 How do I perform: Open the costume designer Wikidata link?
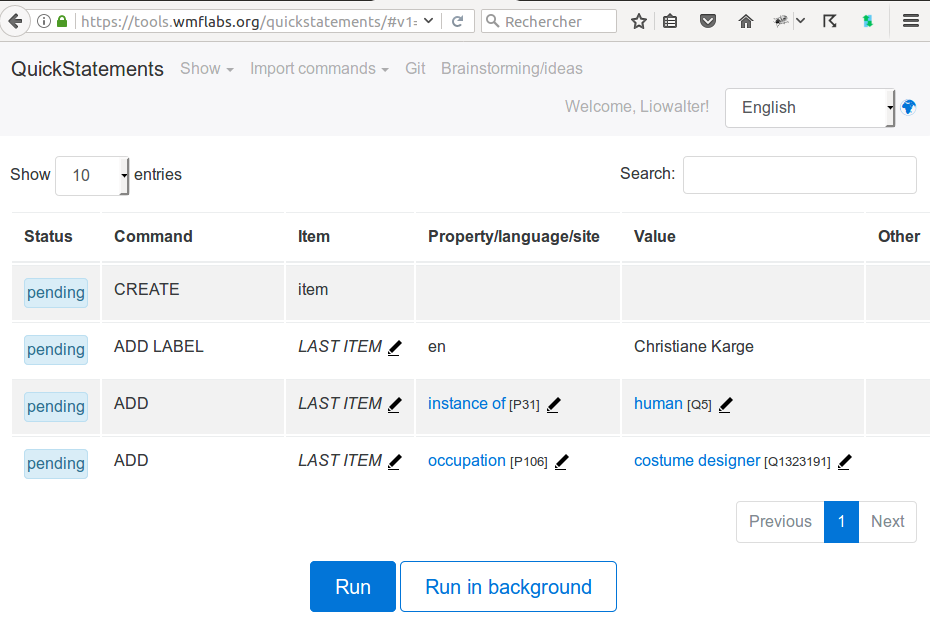(x=697, y=461)
